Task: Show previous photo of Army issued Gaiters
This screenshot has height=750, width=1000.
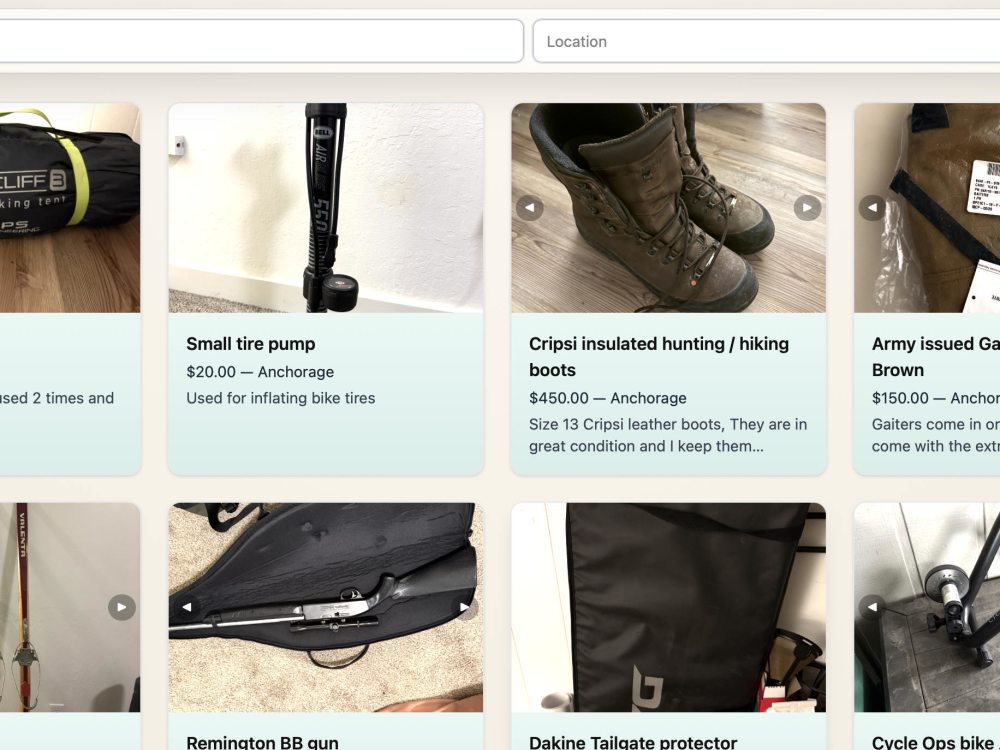Action: [872, 208]
